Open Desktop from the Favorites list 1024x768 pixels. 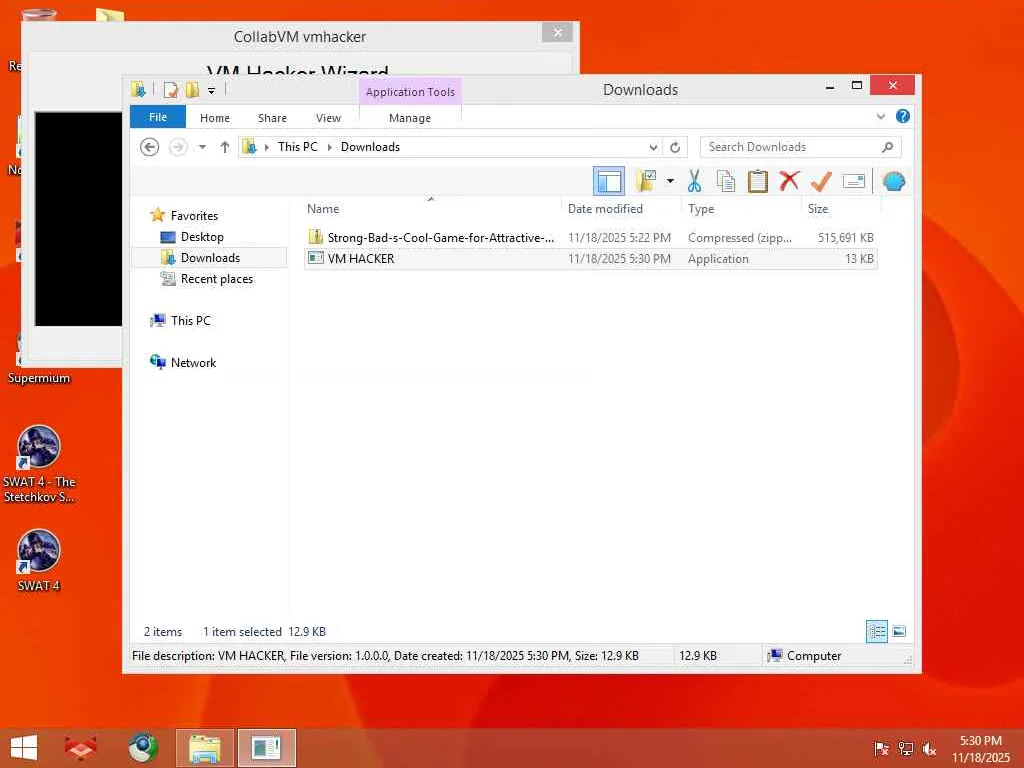point(202,236)
